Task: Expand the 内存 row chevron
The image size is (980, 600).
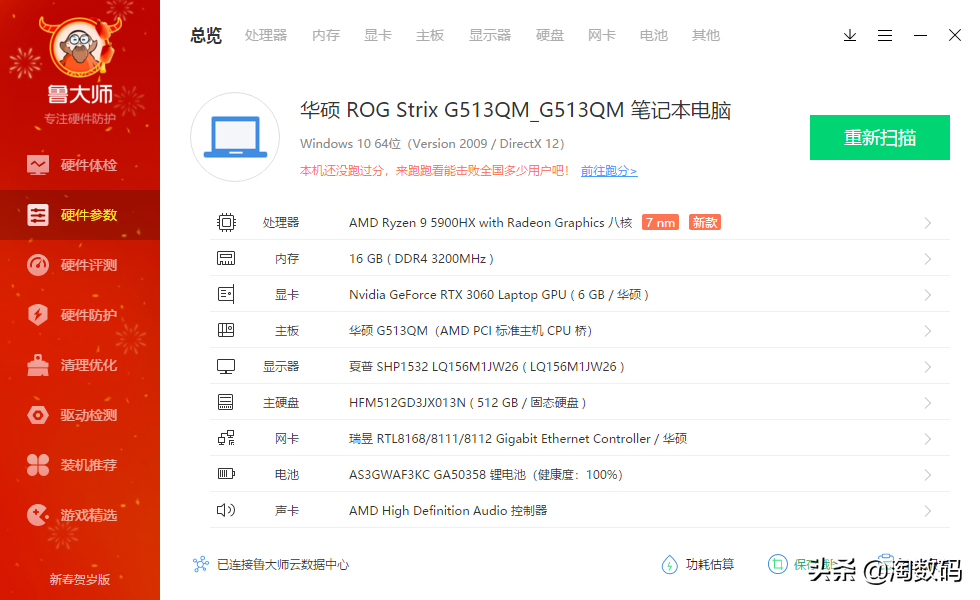Action: pos(928,259)
